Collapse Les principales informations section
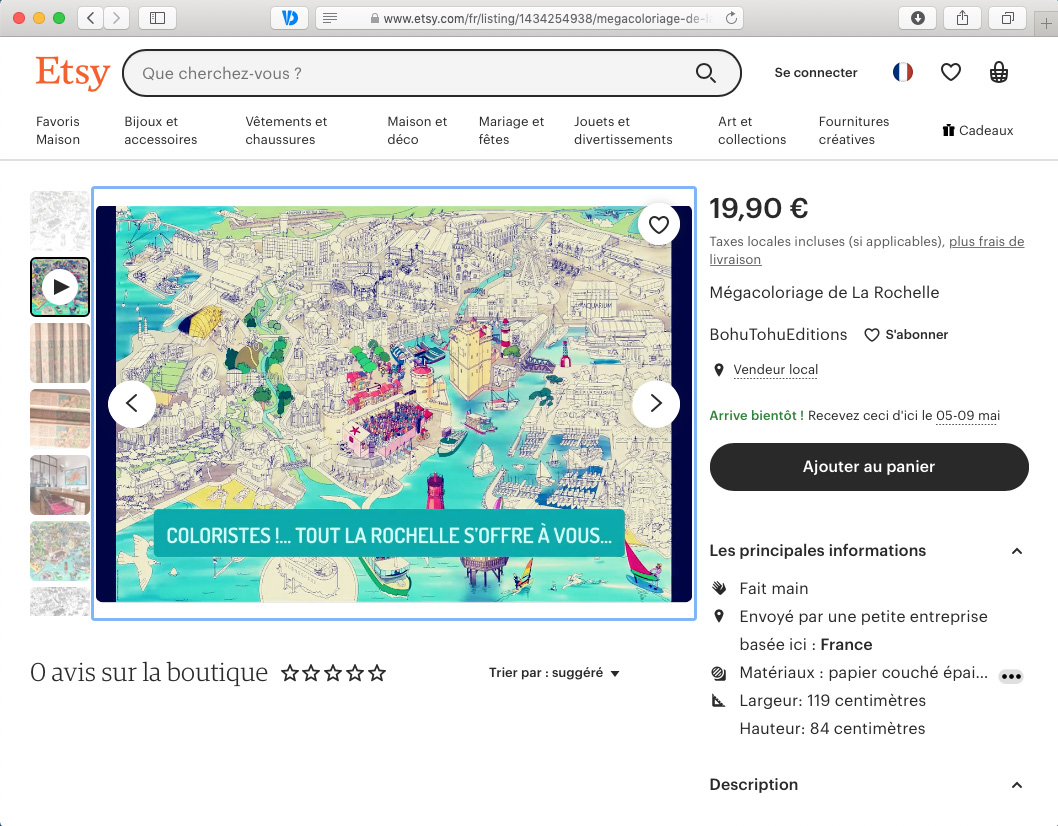This screenshot has width=1058, height=826. click(x=1017, y=551)
